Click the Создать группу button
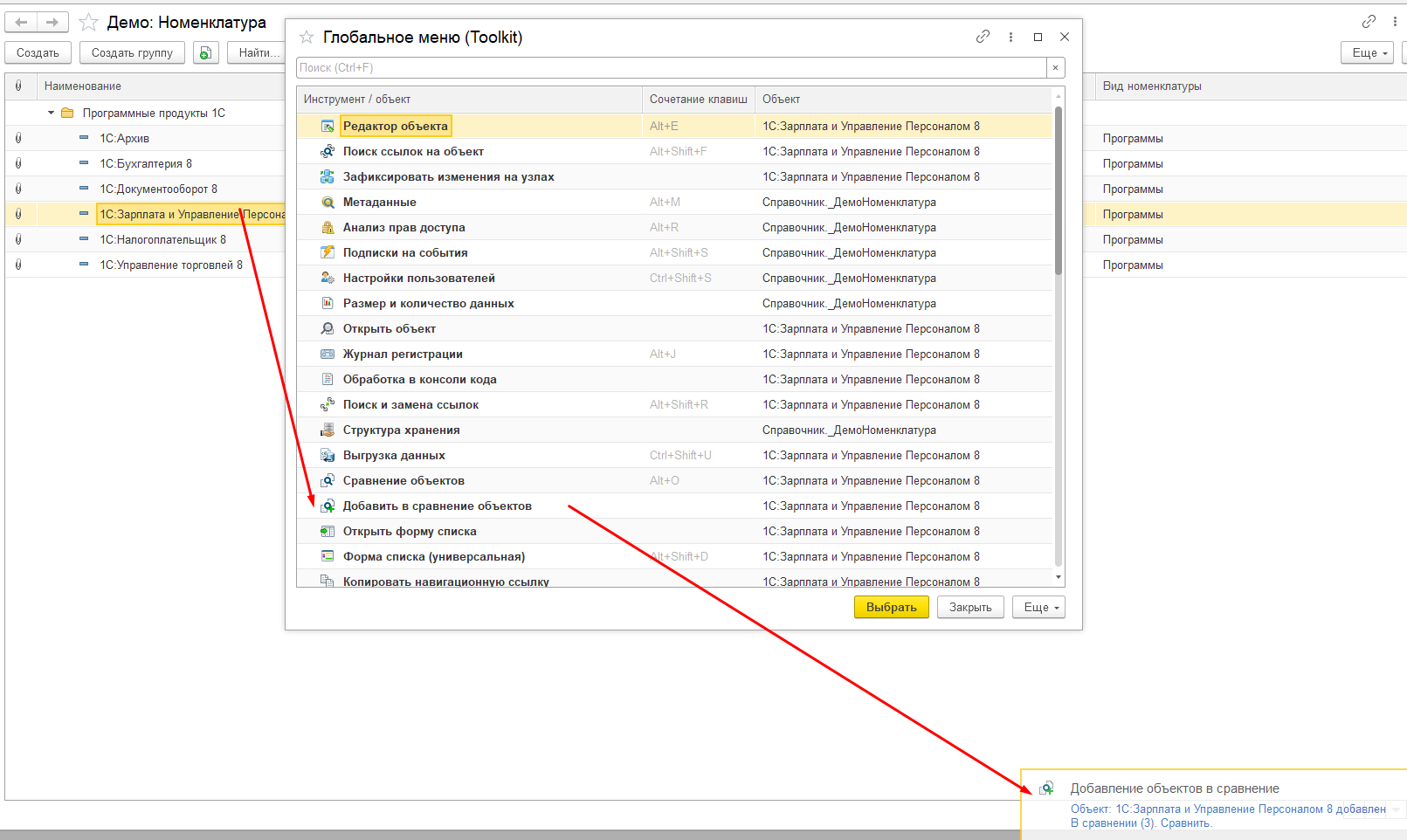This screenshot has width=1407, height=840. [132, 53]
